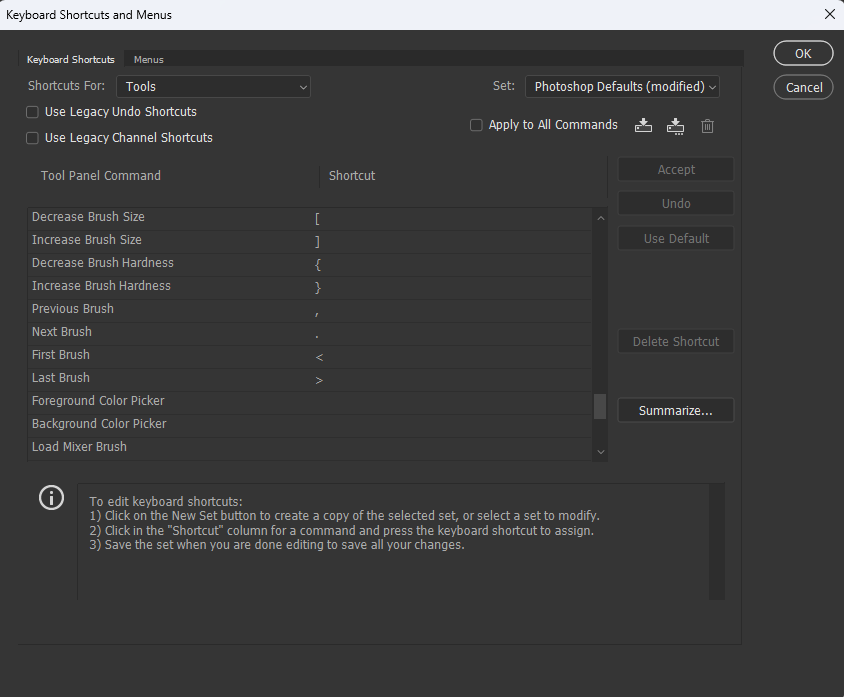Select the Decrease Brush Size row
The image size is (844, 697).
pos(200,217)
